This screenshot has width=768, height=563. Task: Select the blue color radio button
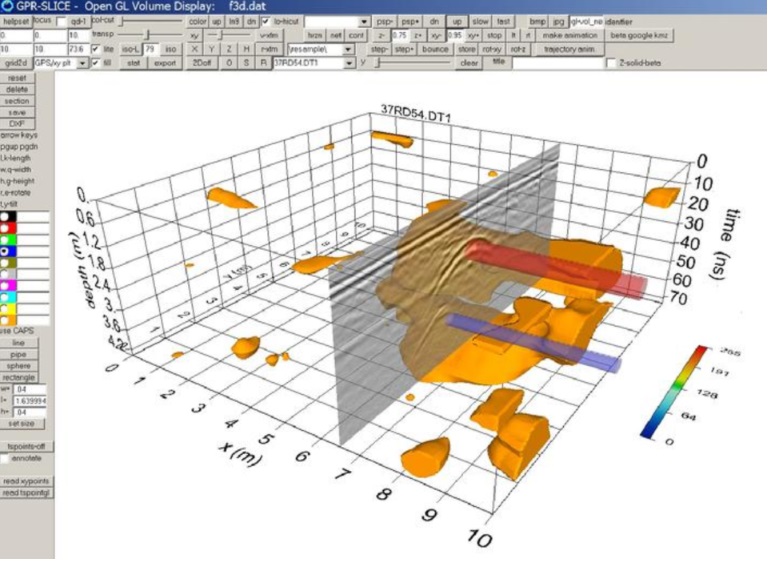click(4, 251)
